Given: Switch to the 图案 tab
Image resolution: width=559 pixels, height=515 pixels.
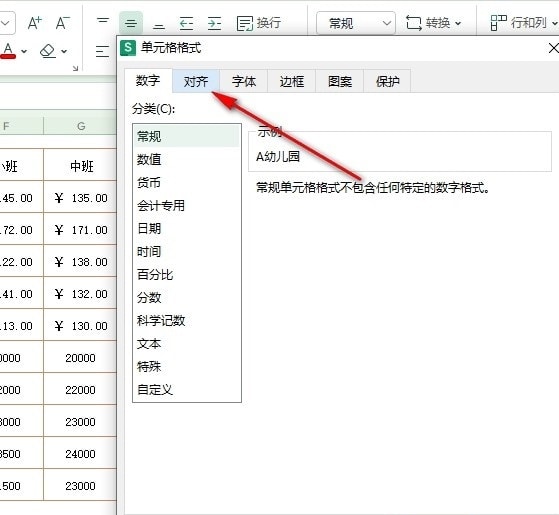Looking at the screenshot, I should point(340,81).
